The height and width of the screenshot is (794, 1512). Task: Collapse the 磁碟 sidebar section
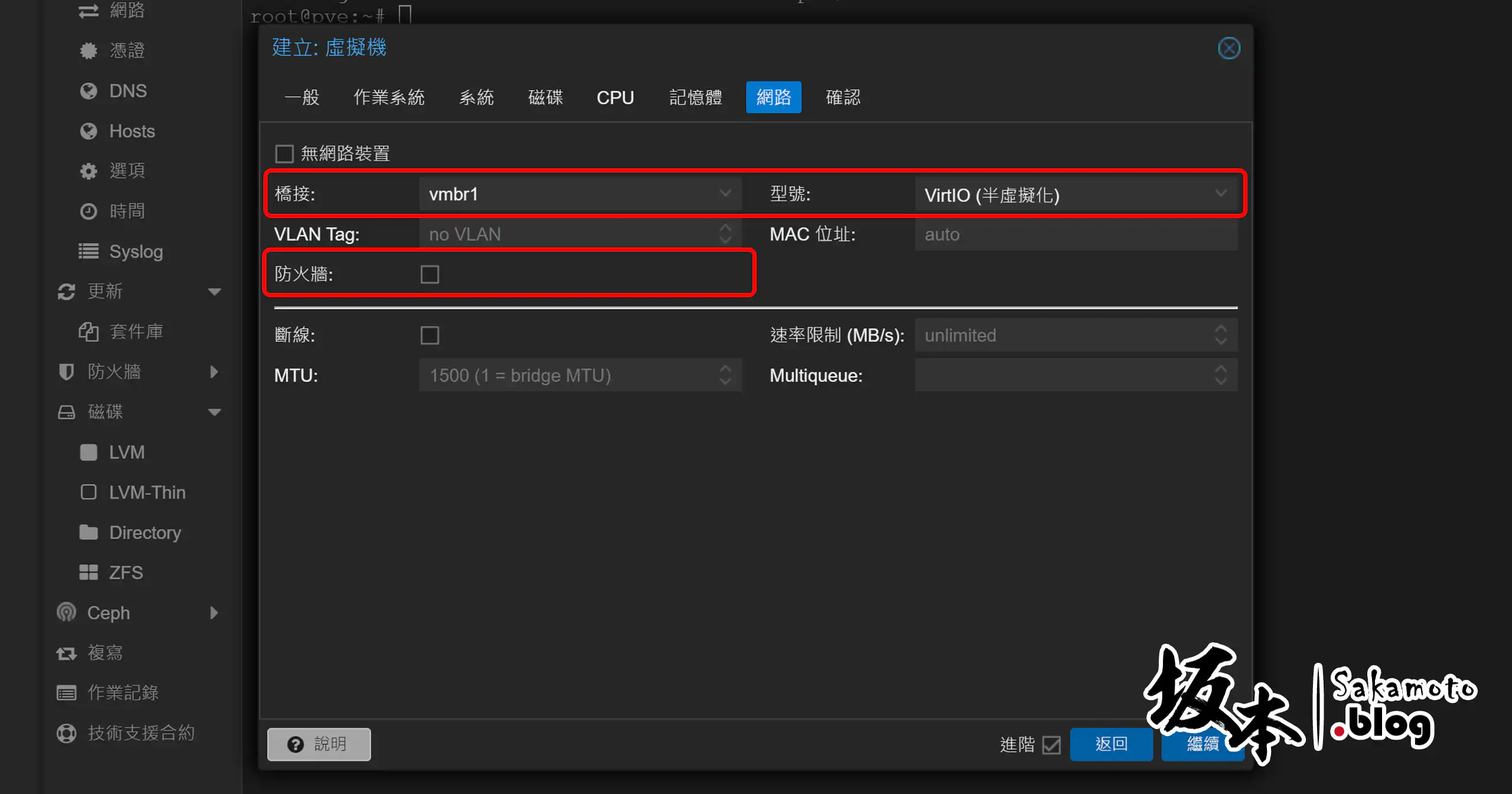click(x=214, y=412)
